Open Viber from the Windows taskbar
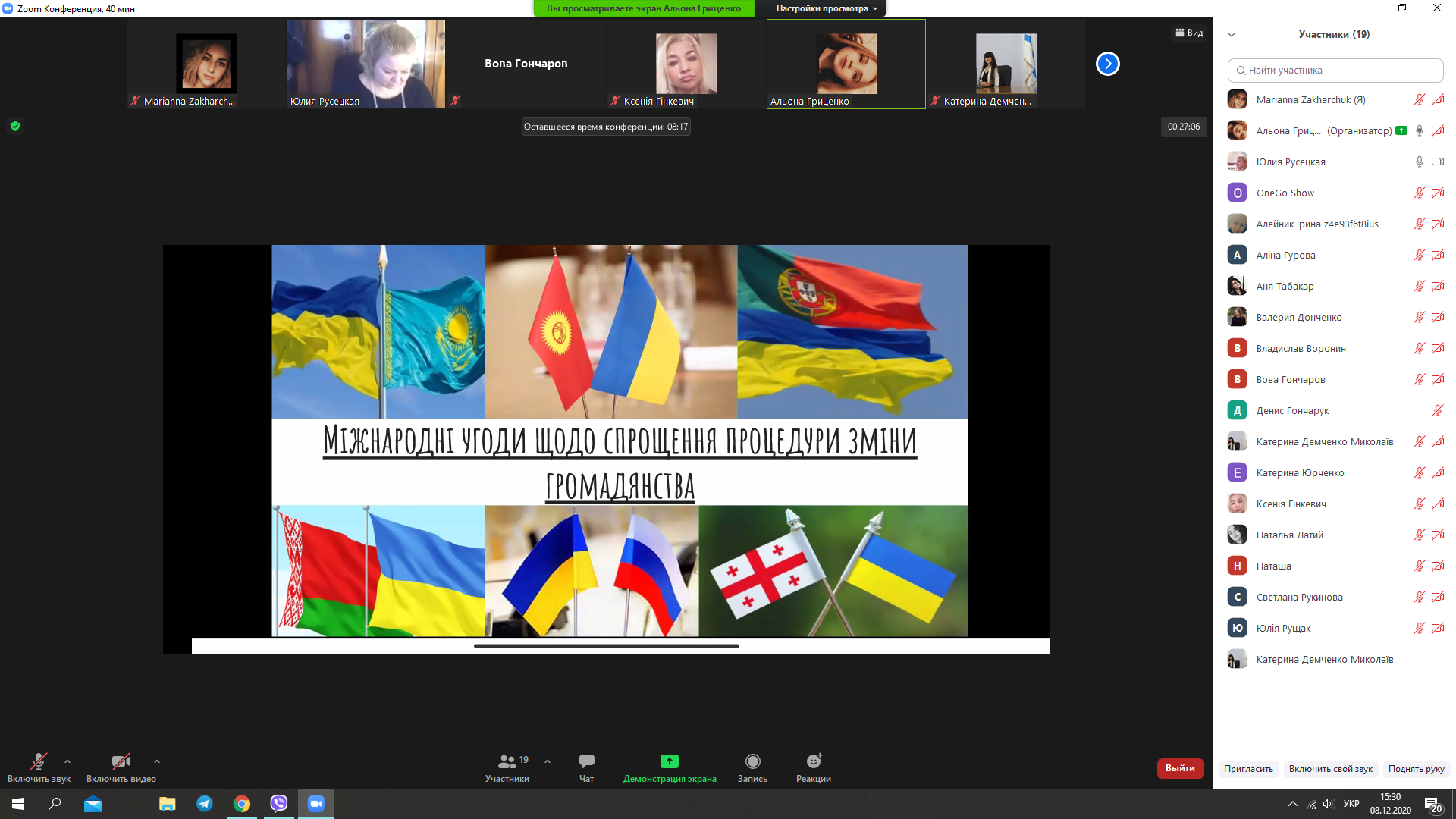 click(x=279, y=804)
